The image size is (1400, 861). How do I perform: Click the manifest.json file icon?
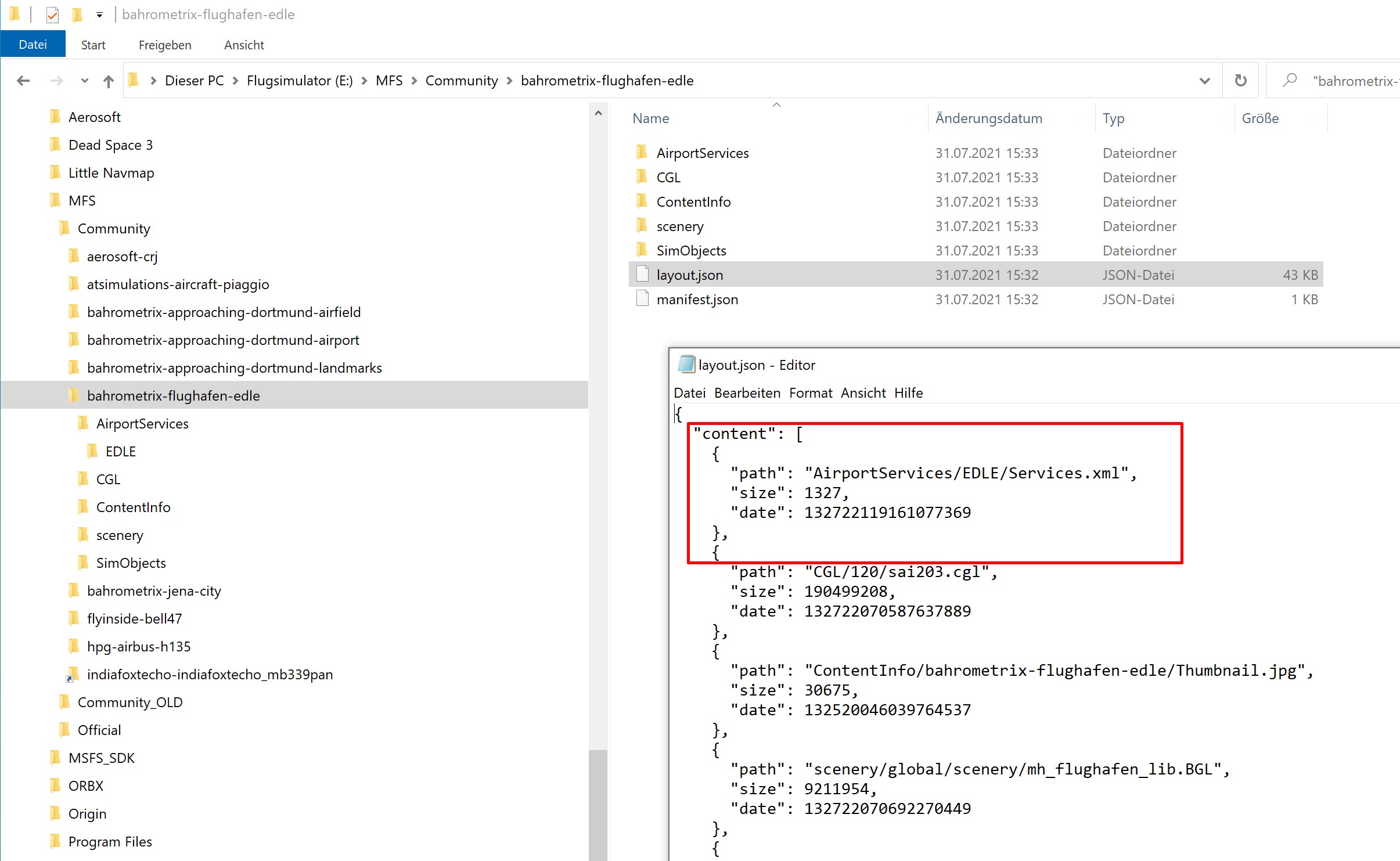tap(642, 299)
